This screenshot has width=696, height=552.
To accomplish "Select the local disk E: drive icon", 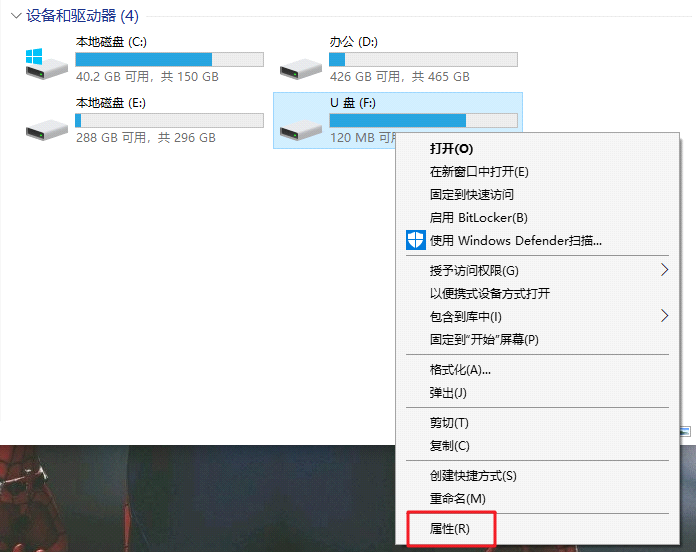I will 47,130.
